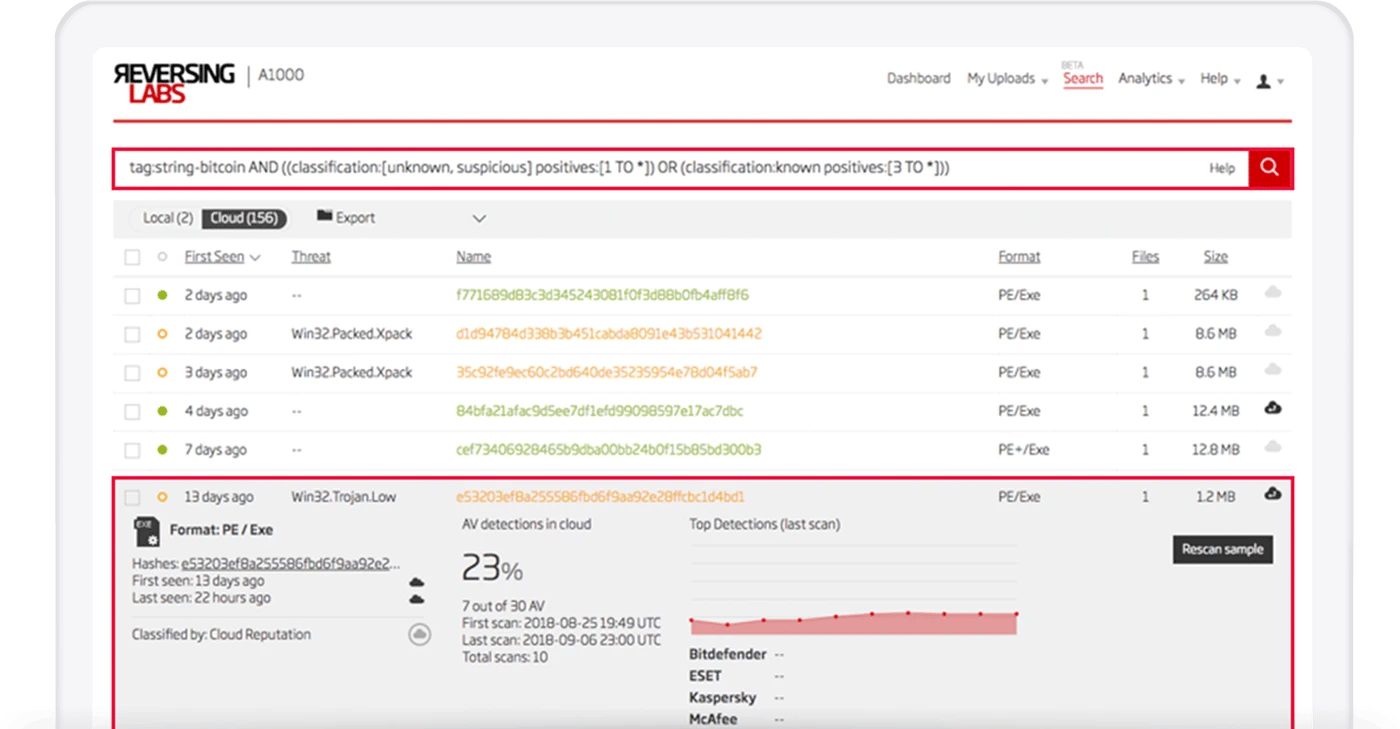Screen dimensions: 1400x729
Task: Click Help link inside search bar
Action: [1222, 168]
